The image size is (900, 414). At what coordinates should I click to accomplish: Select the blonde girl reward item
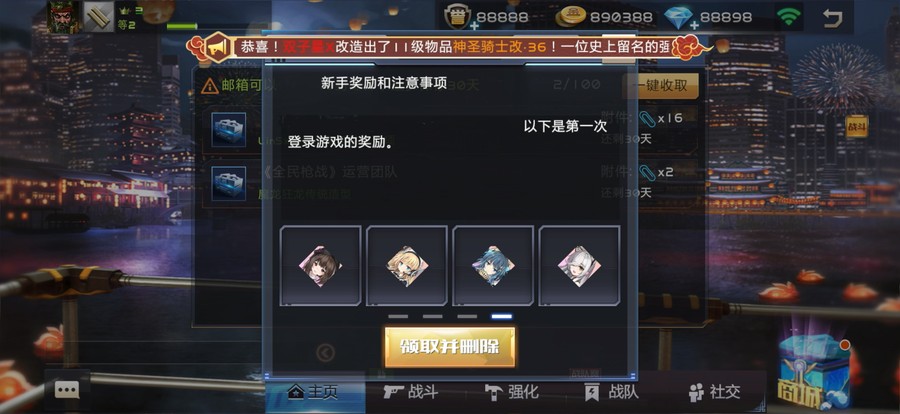pos(407,266)
